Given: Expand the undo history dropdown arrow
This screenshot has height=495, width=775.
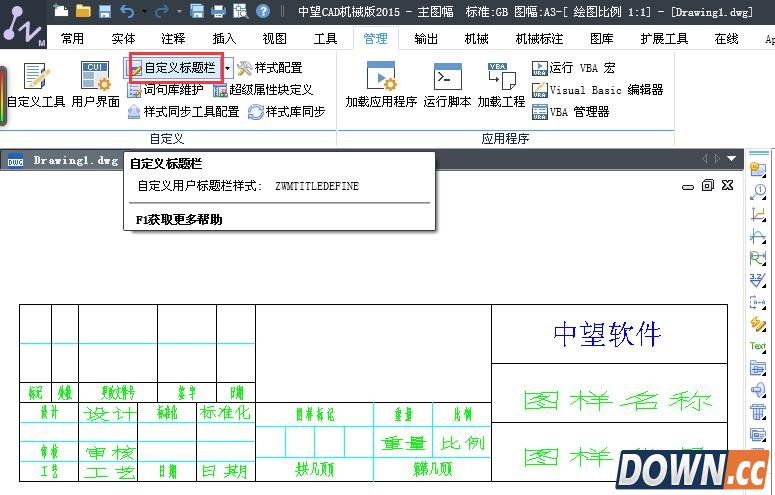Looking at the screenshot, I should (x=144, y=11).
